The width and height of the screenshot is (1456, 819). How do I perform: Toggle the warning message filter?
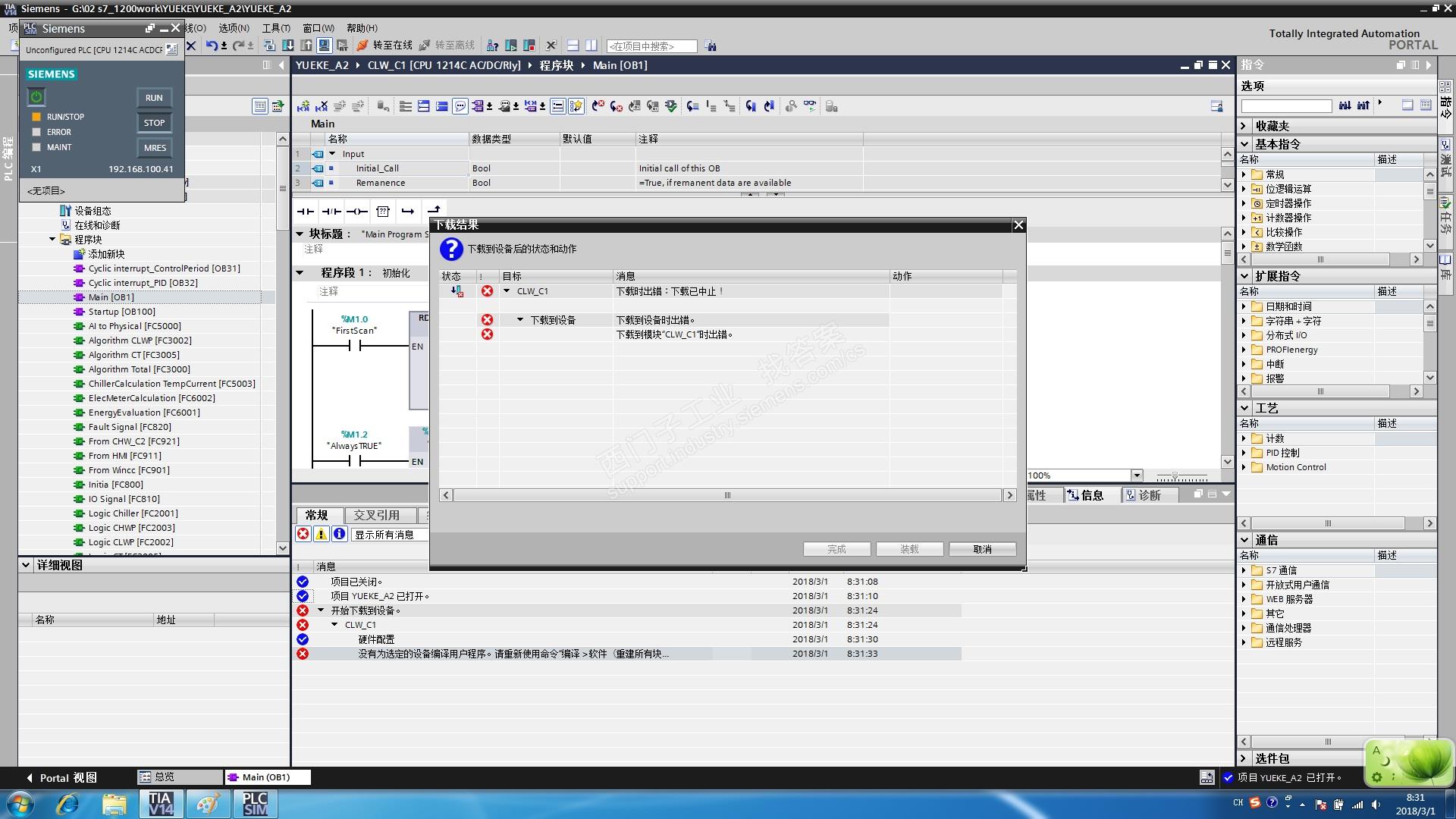[x=321, y=534]
